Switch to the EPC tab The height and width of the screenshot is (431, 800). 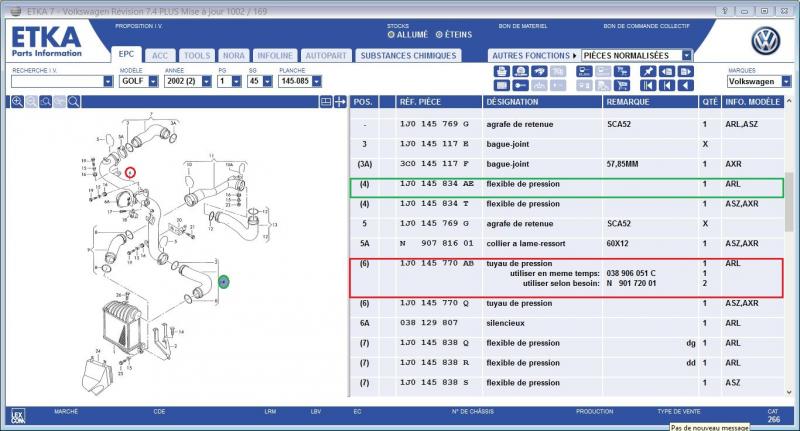pyautogui.click(x=126, y=54)
